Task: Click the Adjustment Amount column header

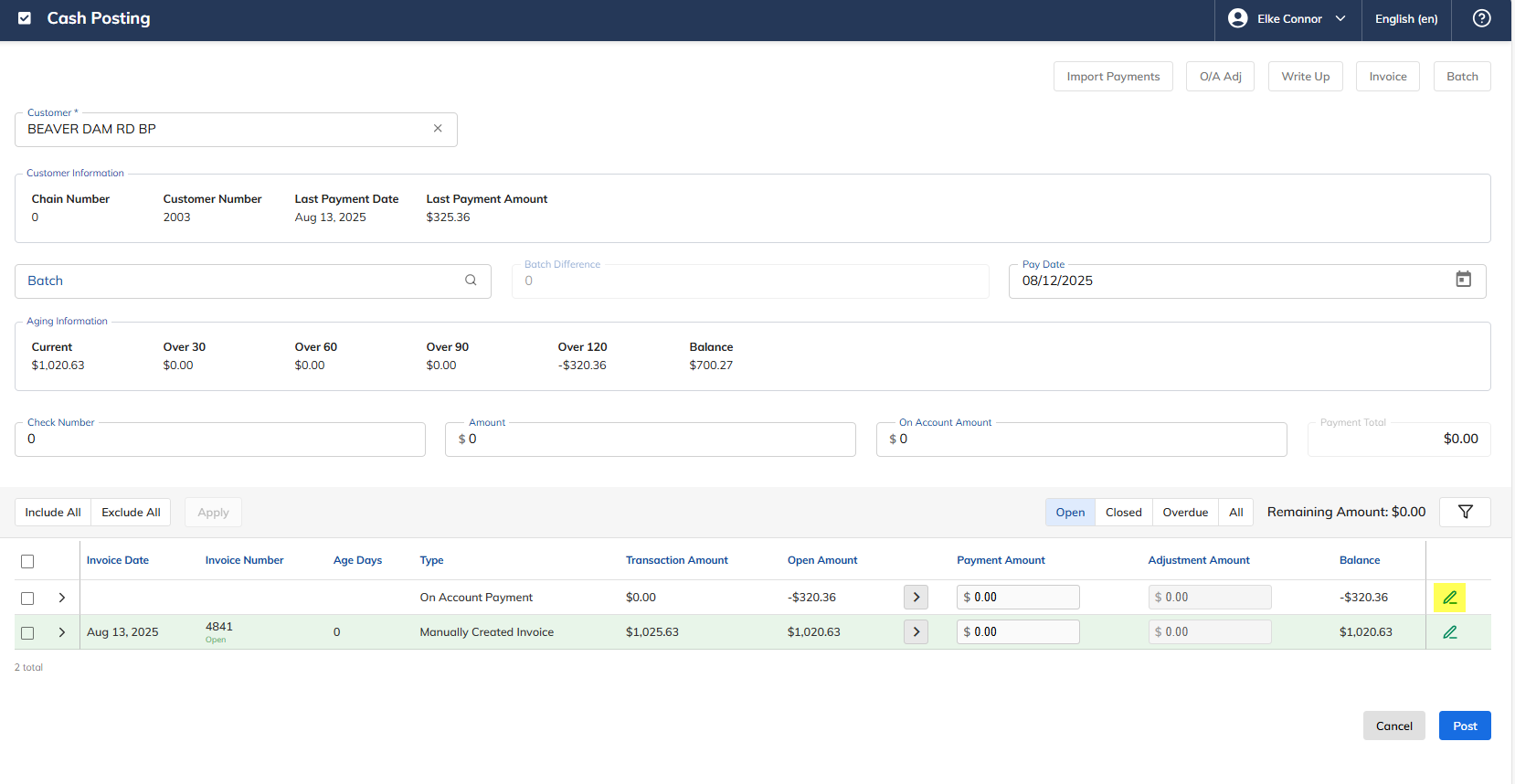Action: [x=1199, y=561]
